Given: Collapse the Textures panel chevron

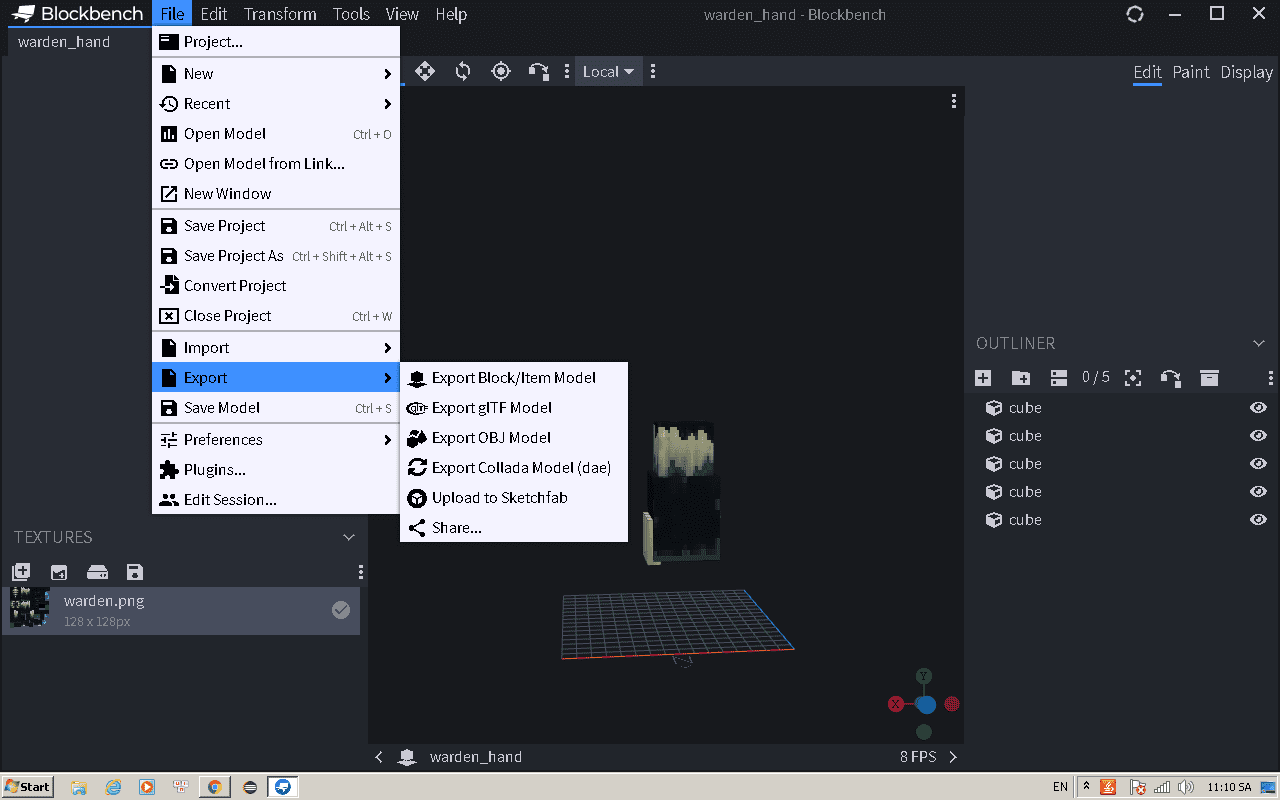Looking at the screenshot, I should click(349, 537).
